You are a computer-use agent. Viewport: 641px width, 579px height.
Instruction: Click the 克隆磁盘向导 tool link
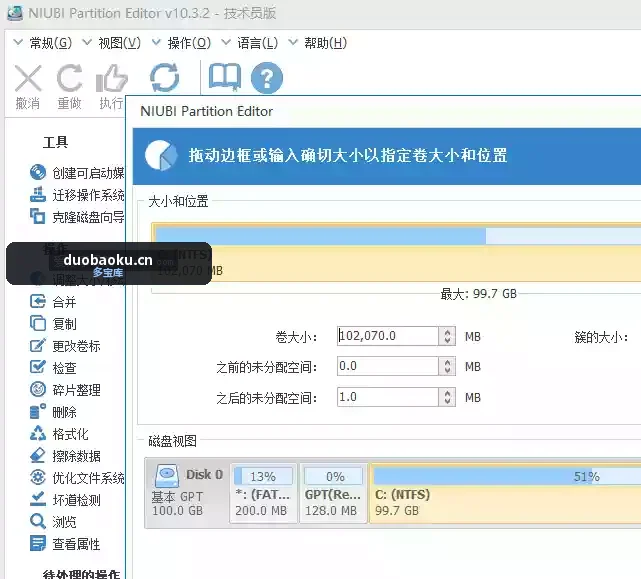(x=88, y=217)
